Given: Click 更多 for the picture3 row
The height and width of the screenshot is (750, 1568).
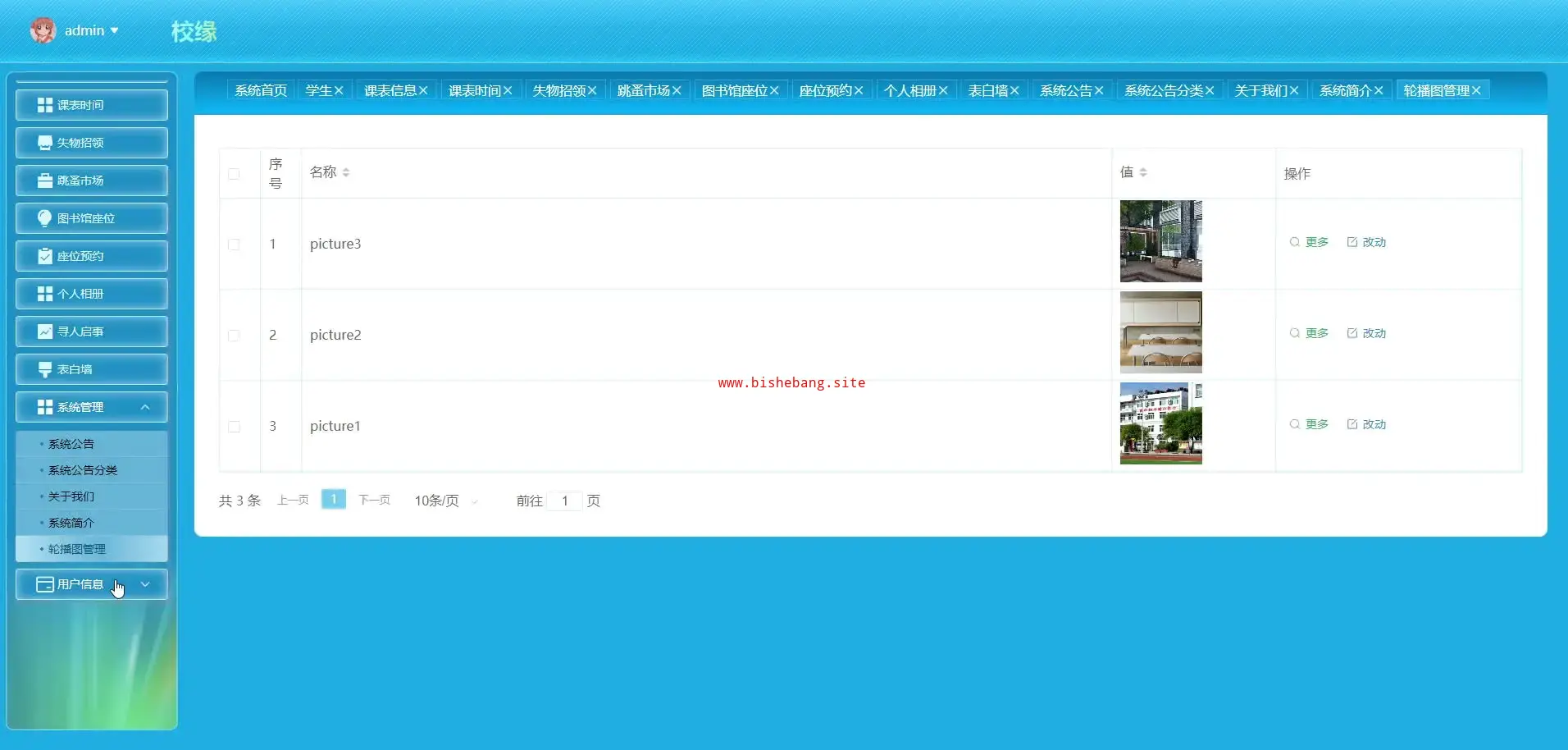Looking at the screenshot, I should point(1309,242).
